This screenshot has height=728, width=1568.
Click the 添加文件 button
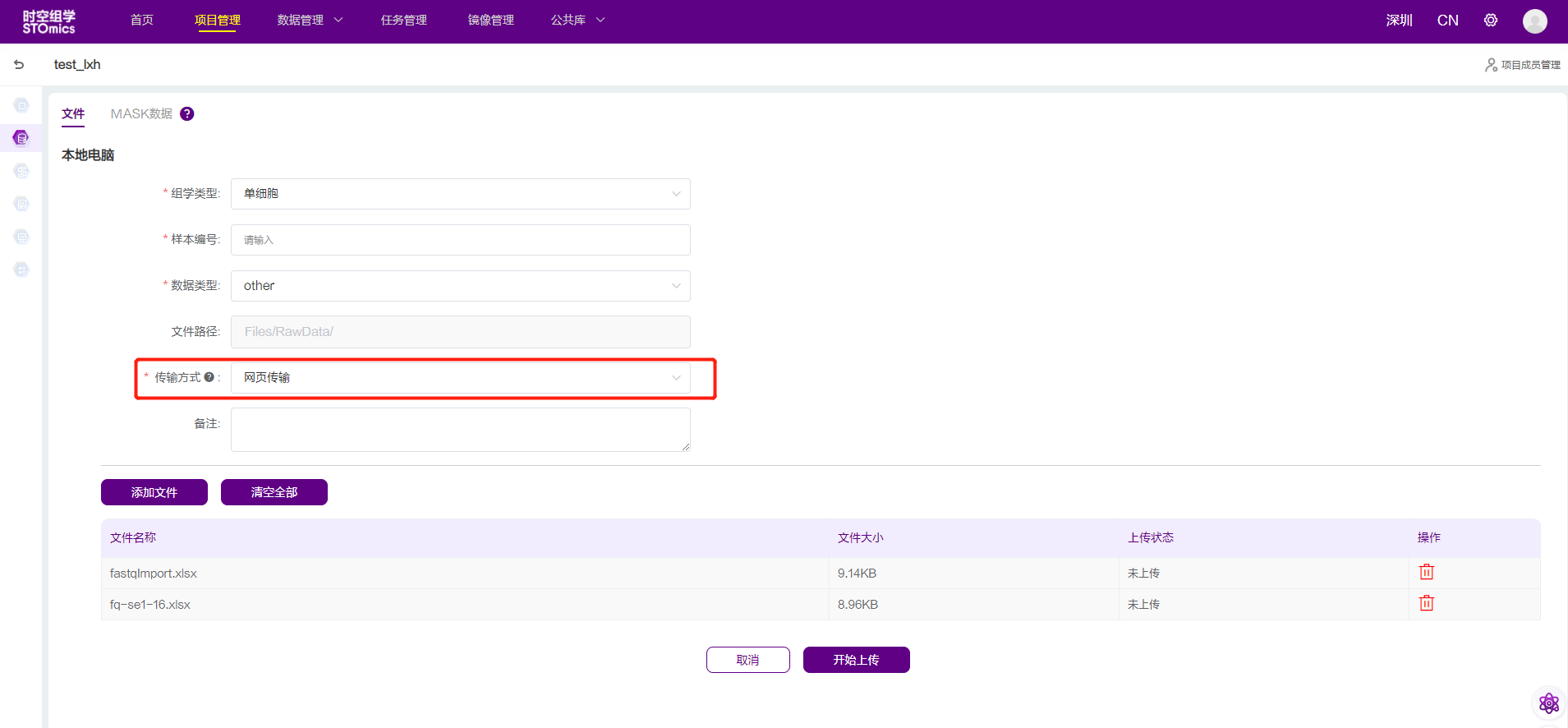tap(154, 492)
